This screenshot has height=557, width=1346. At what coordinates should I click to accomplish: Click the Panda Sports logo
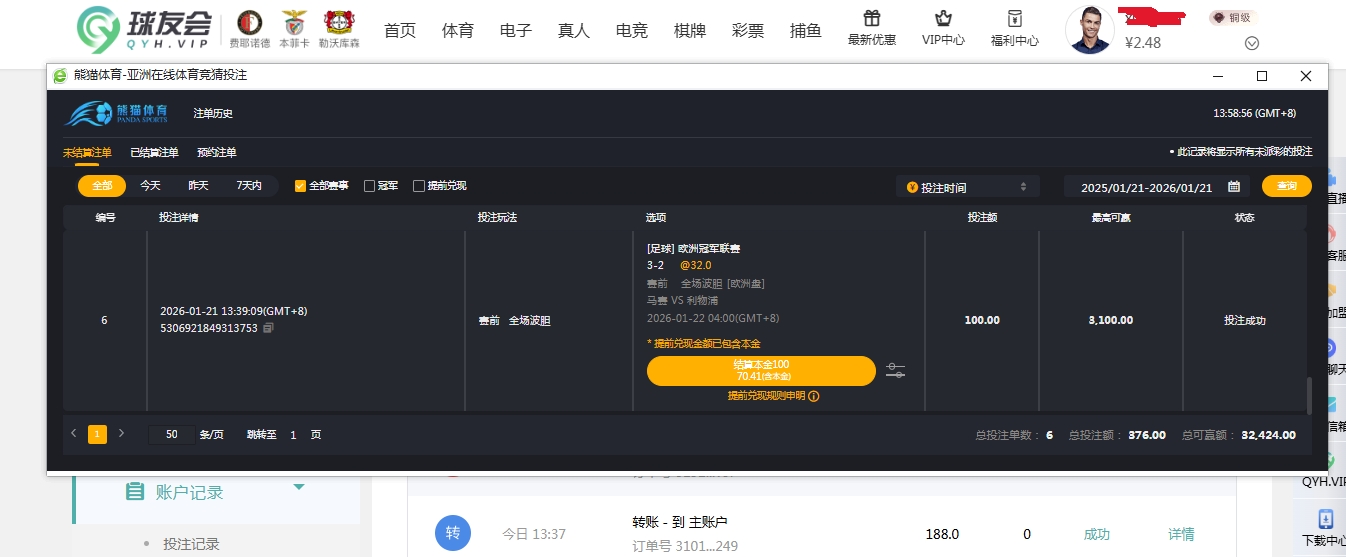(116, 113)
